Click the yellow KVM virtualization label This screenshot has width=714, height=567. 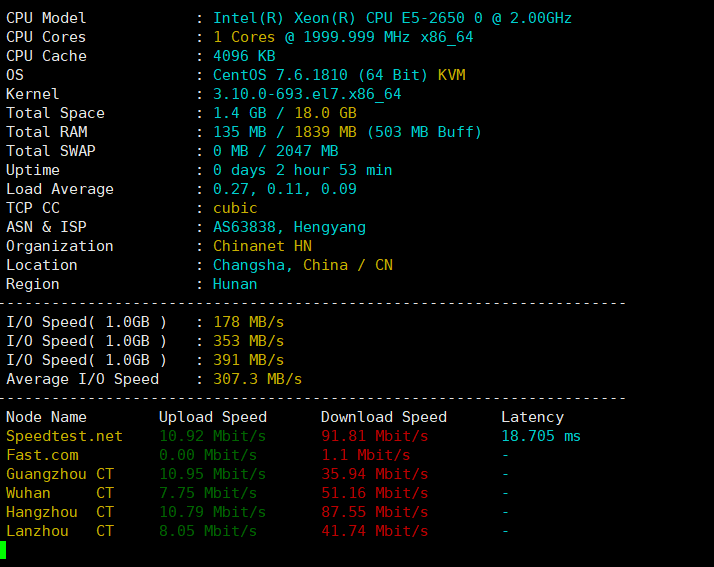(x=451, y=75)
